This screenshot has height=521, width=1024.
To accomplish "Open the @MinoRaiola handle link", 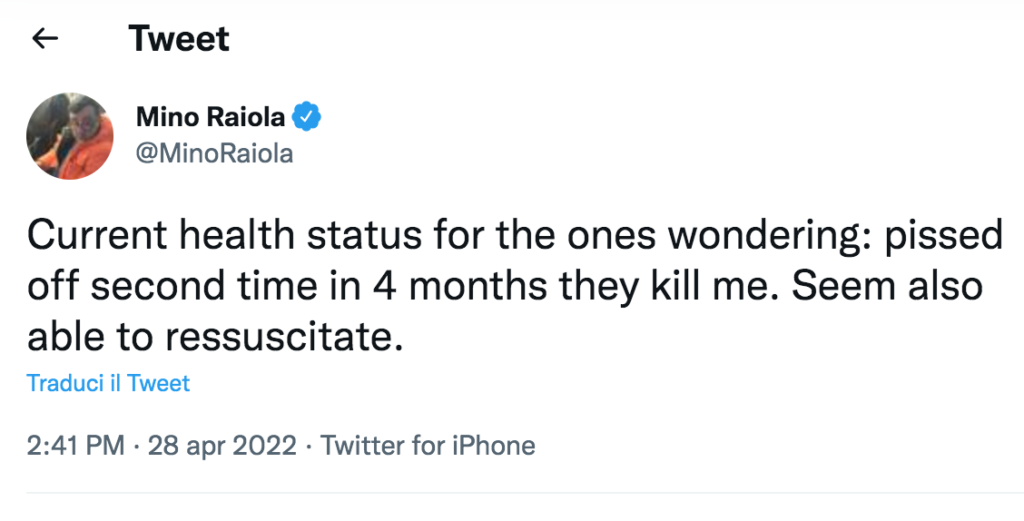I will [215, 156].
